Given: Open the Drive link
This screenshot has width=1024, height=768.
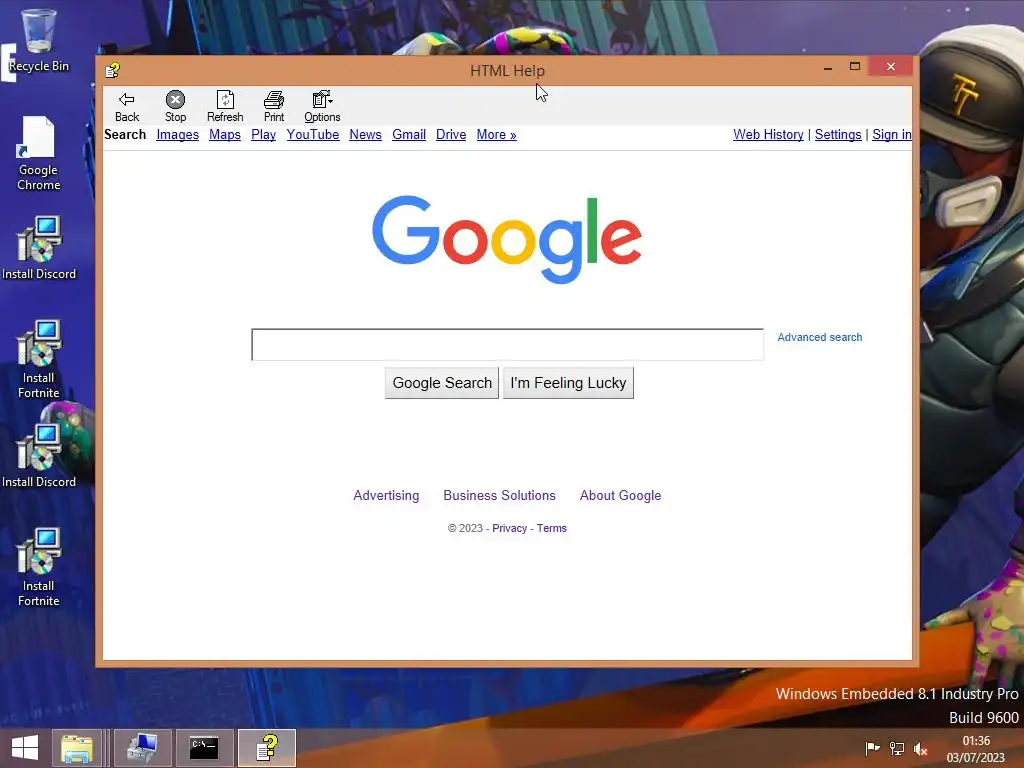Looking at the screenshot, I should tap(451, 135).
